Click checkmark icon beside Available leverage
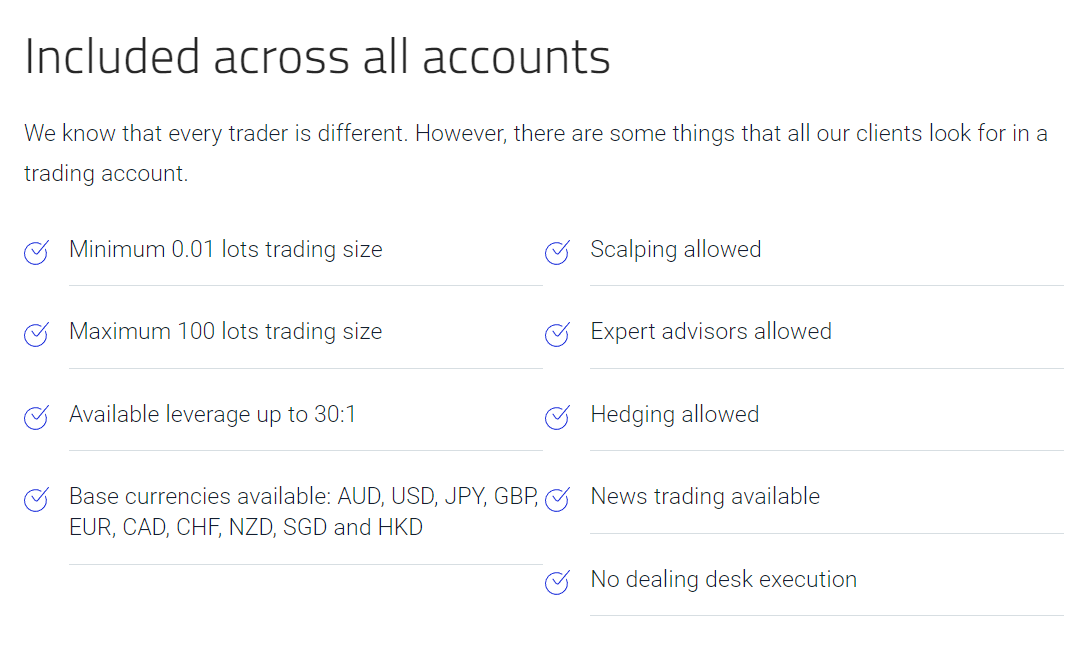 point(36,417)
